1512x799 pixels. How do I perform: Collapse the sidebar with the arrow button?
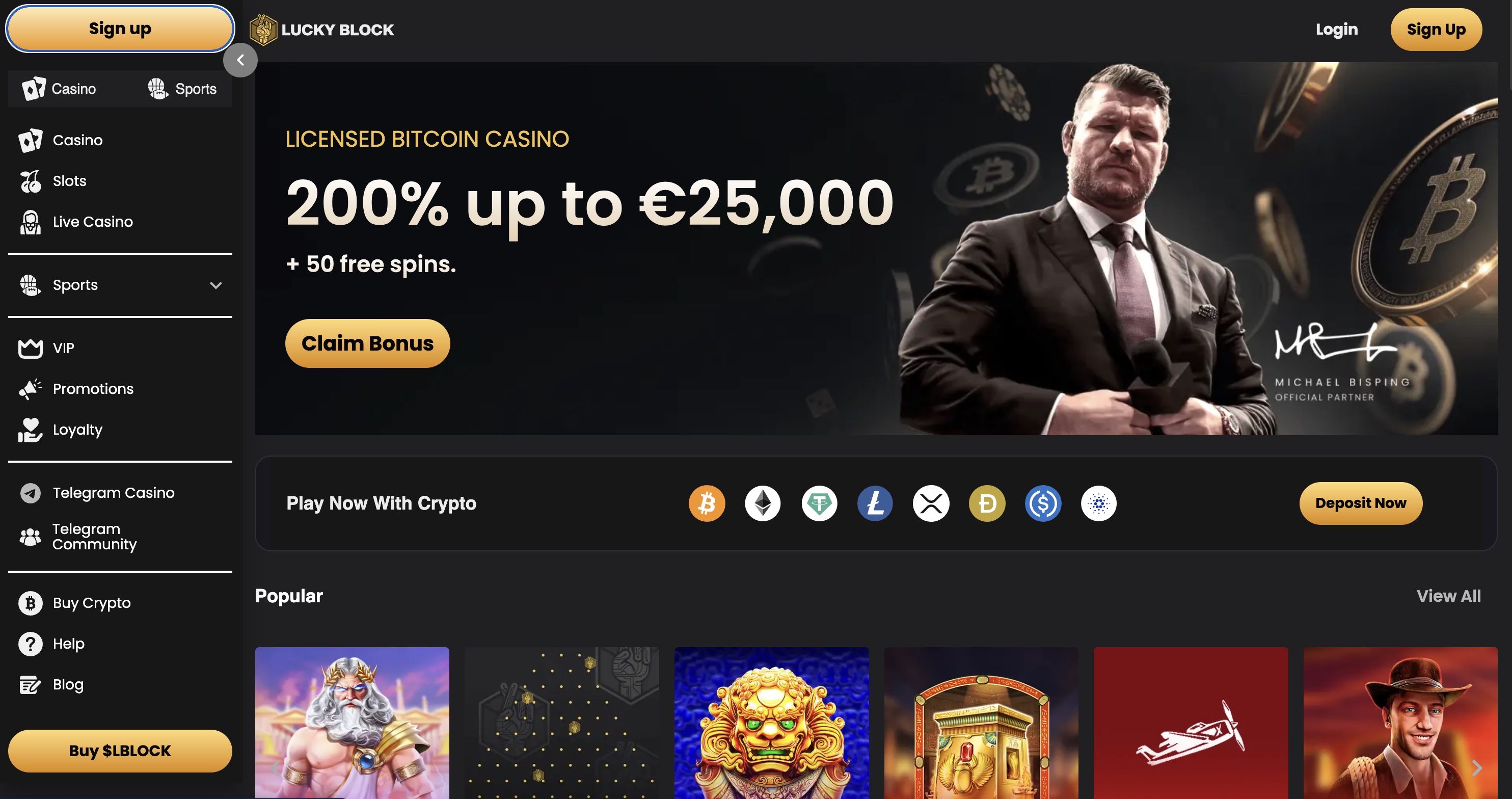[240, 60]
